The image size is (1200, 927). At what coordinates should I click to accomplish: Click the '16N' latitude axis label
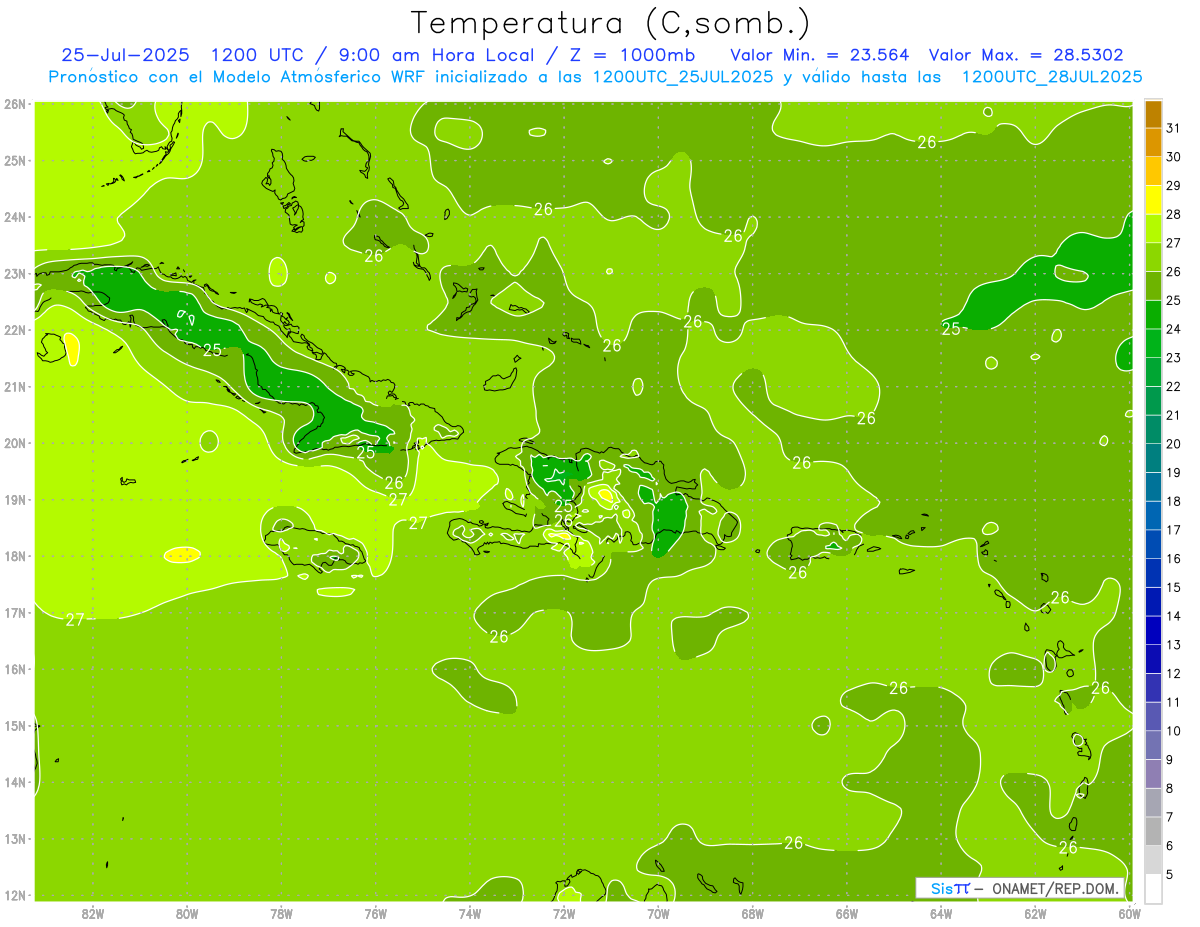[x=14, y=669]
